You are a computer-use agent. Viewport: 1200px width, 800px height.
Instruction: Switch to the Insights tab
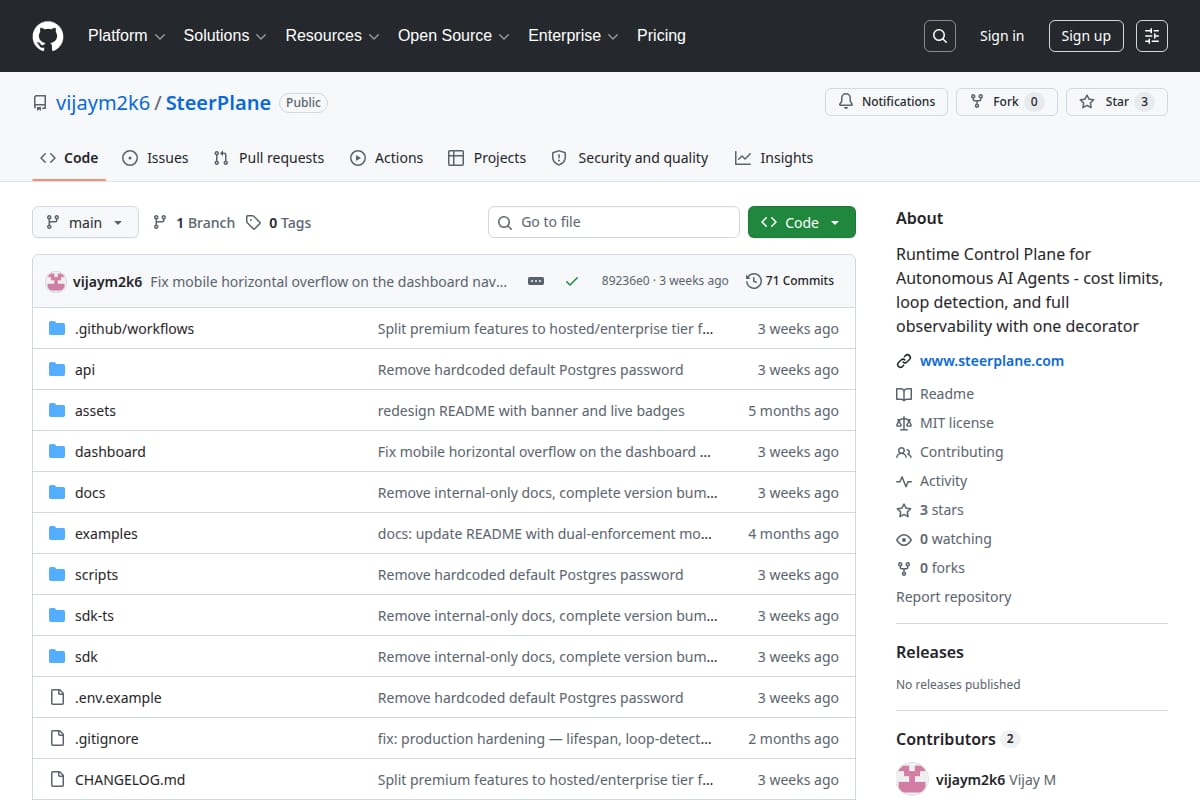pos(774,158)
